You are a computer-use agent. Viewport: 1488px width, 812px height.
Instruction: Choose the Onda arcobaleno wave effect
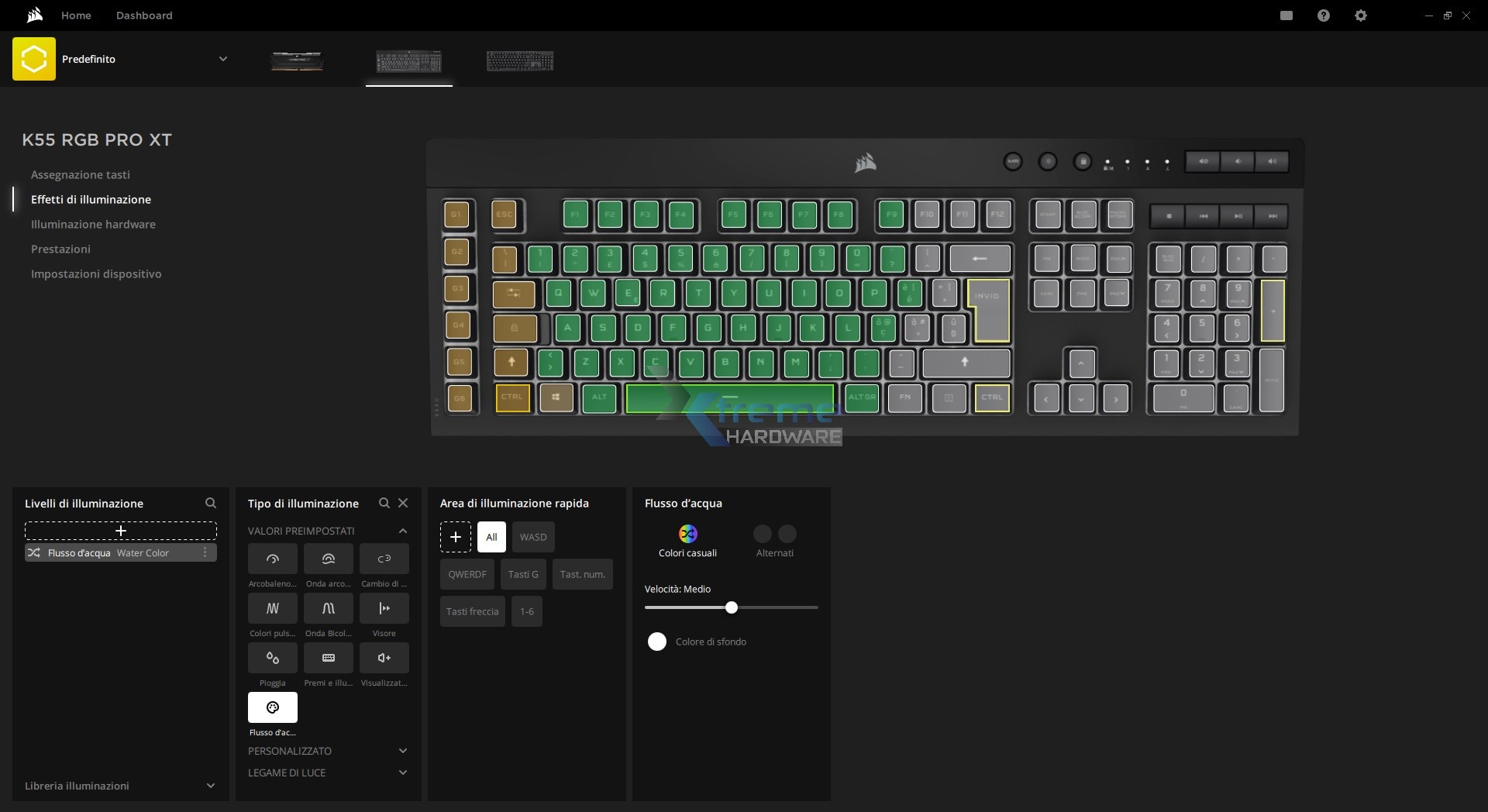tap(328, 559)
